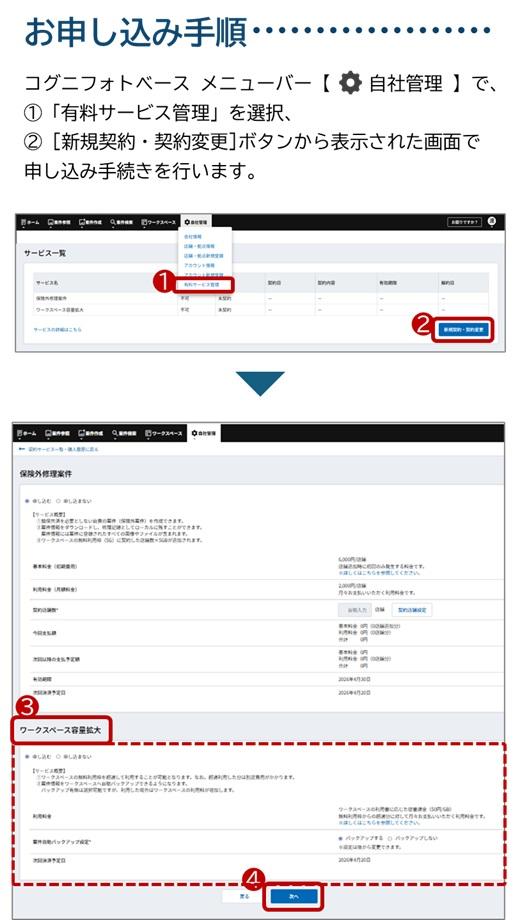This screenshot has height=920, width=520.
Task: Click the 契約店舗数 input field
Action: click(x=355, y=610)
